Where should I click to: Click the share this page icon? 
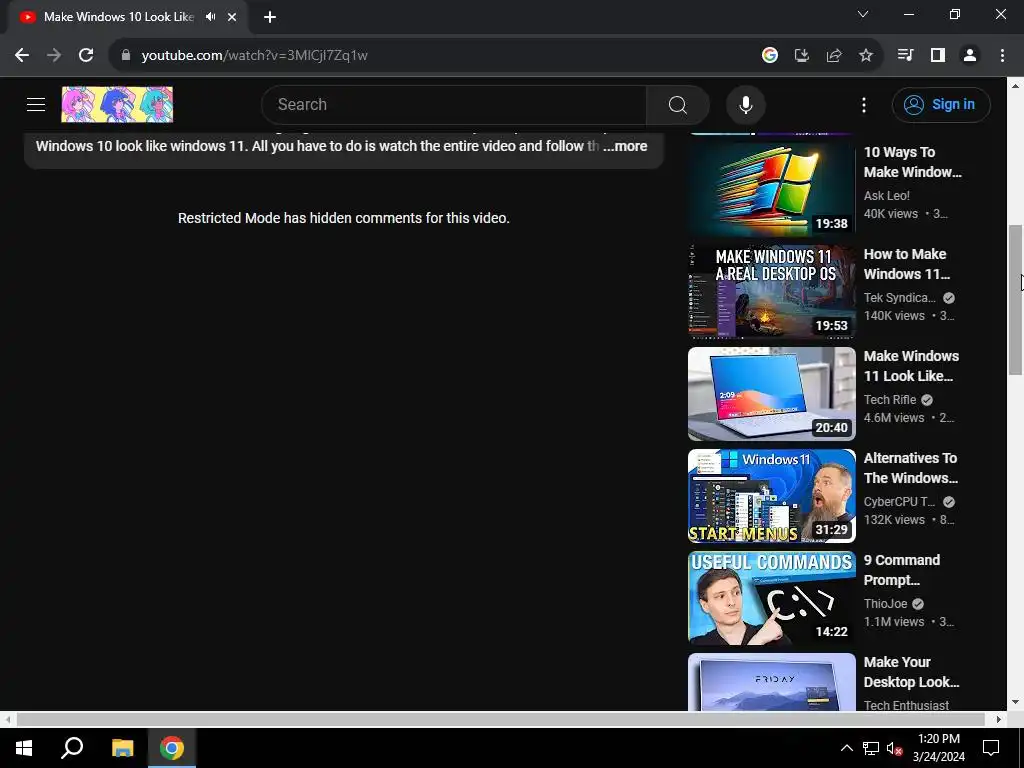(834, 56)
